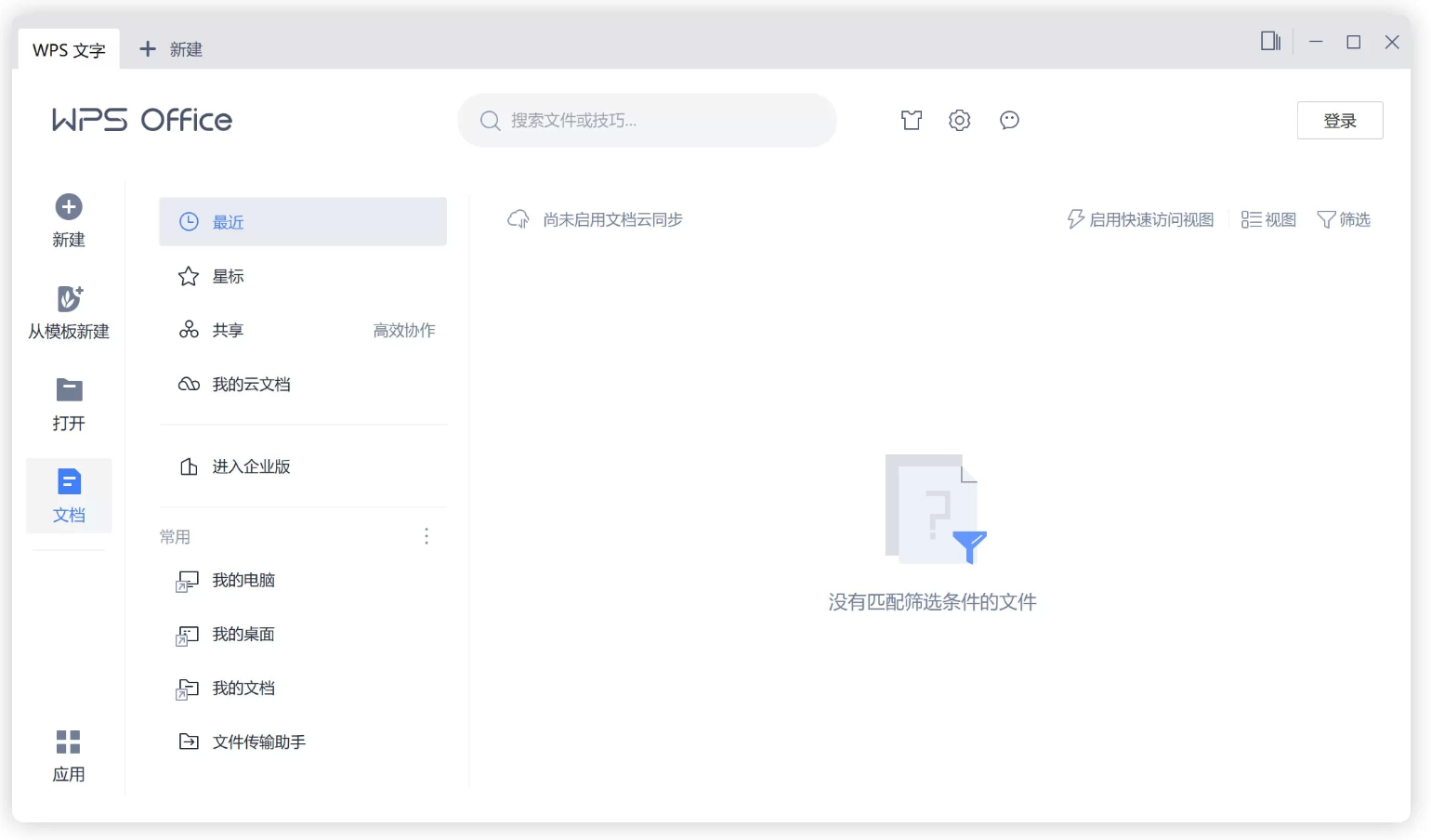
Task: Click the folder icon beside 我的文档
Action: [188, 689]
